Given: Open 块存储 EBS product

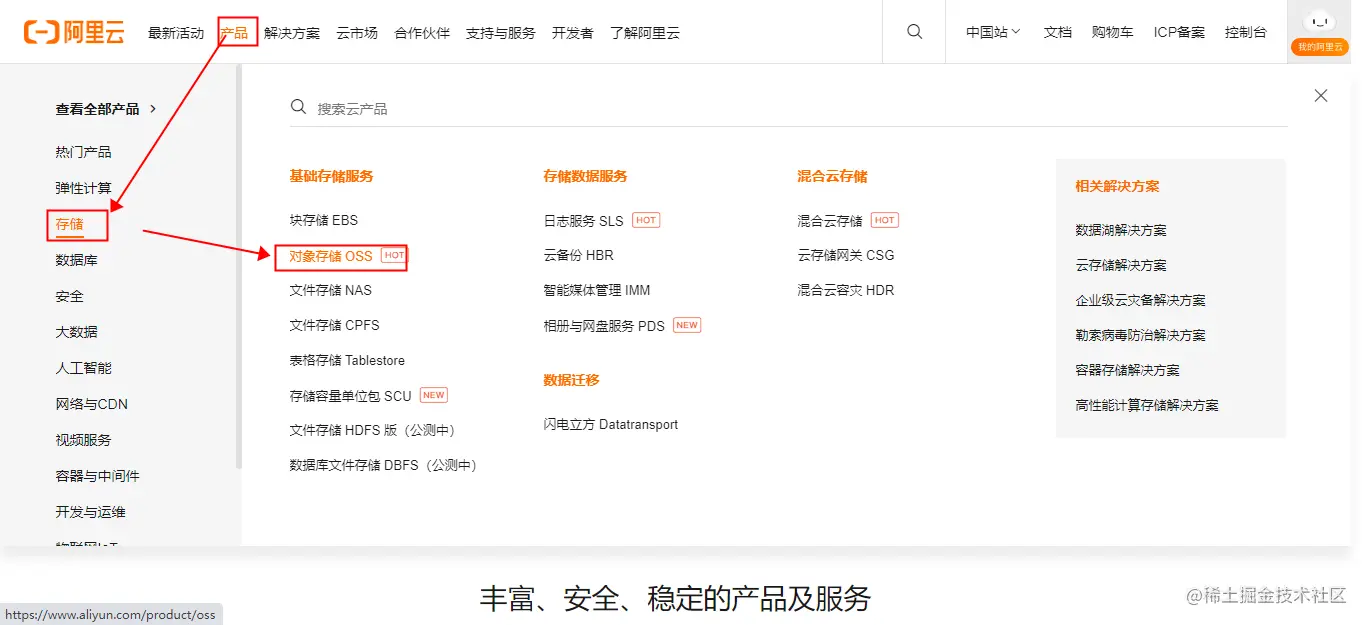Looking at the screenshot, I should [x=324, y=220].
